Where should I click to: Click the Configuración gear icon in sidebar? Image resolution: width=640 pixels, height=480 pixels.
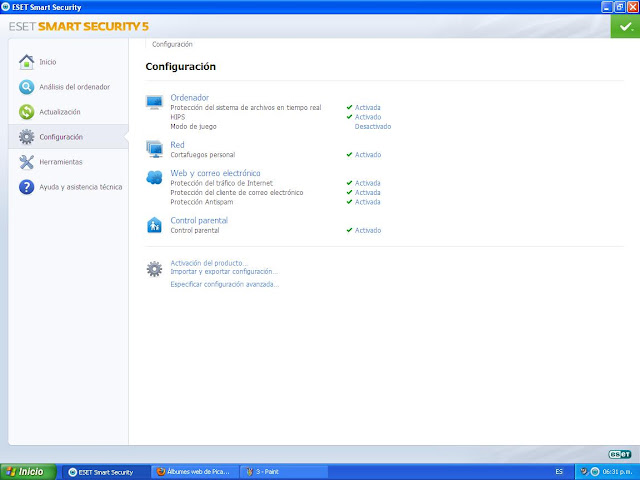[27, 137]
